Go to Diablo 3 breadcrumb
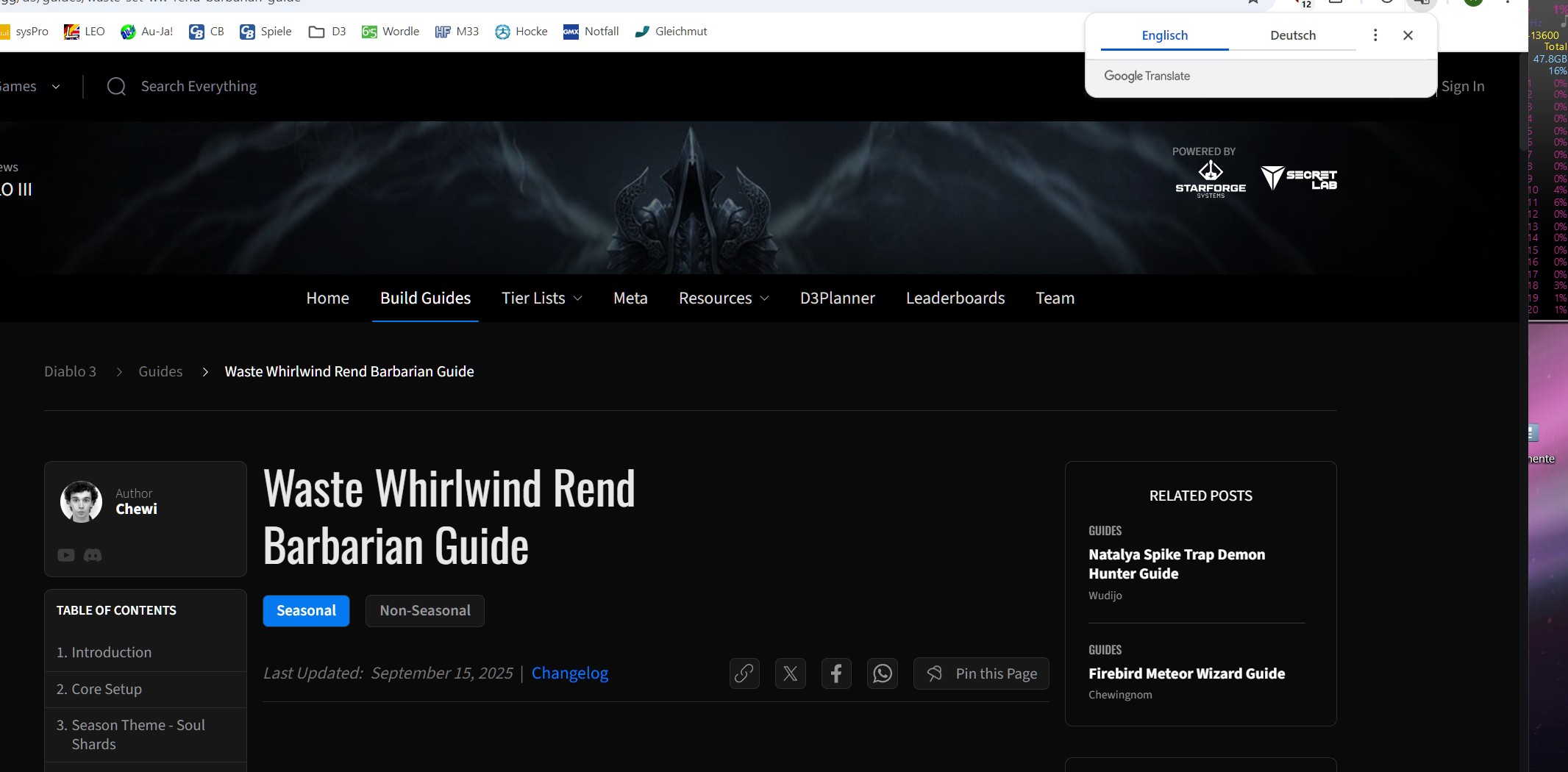Screen dimensions: 1568x772 [x=70, y=371]
